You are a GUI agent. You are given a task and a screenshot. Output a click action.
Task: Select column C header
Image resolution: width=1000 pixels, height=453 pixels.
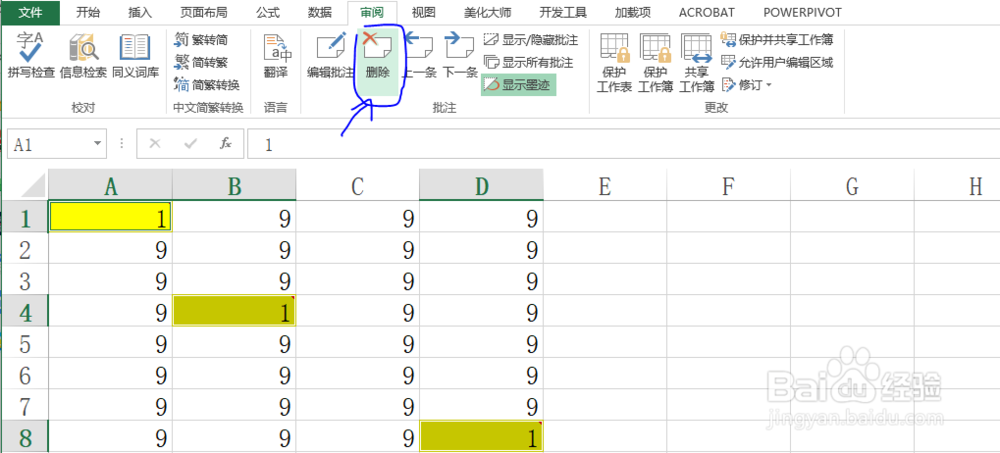[358, 185]
